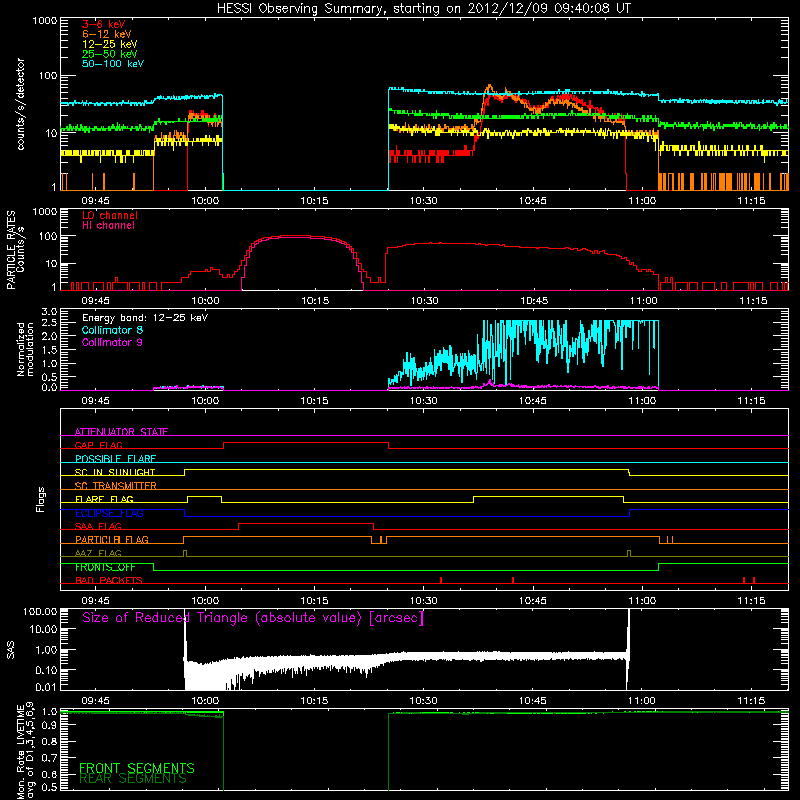The width and height of the screenshot is (800, 800).
Task: Click the vertical 'Flags' axis label
Action: click(40, 499)
